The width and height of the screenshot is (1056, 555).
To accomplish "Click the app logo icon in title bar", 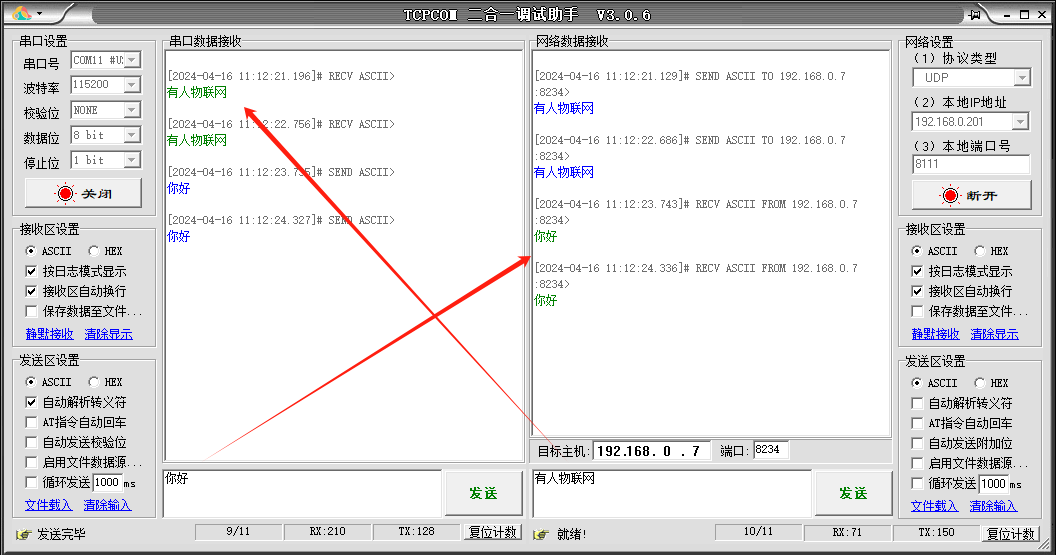I will click(x=21, y=14).
